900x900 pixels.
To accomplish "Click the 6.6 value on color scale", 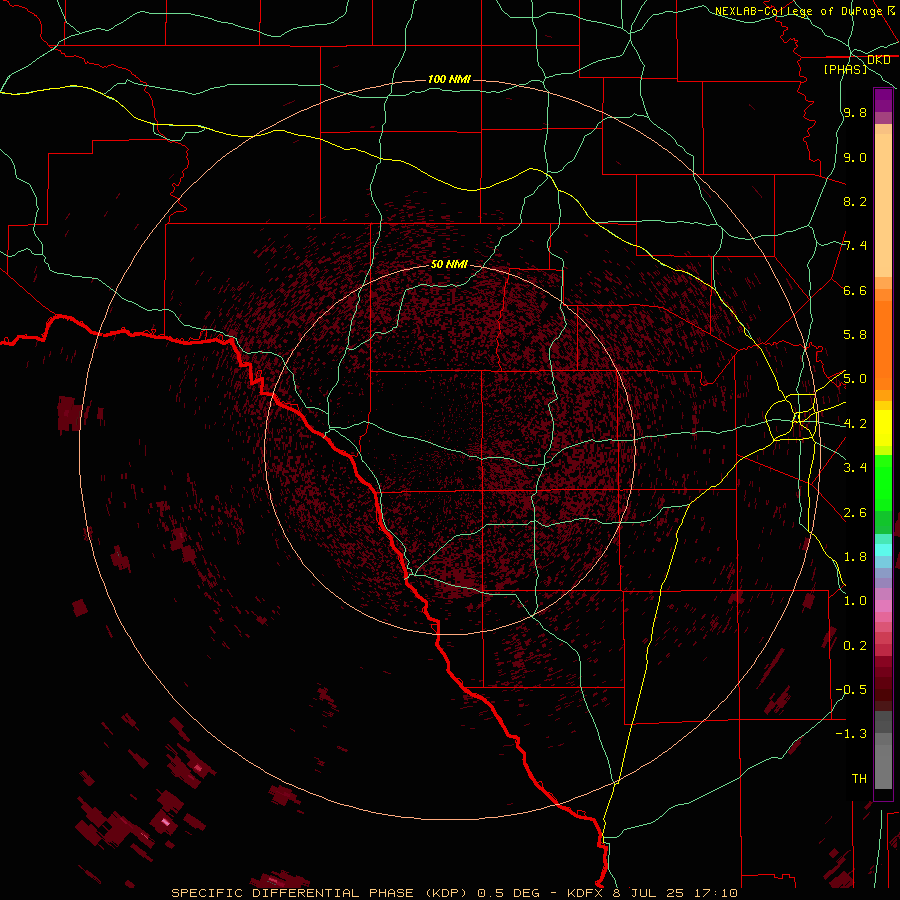I will point(855,290).
